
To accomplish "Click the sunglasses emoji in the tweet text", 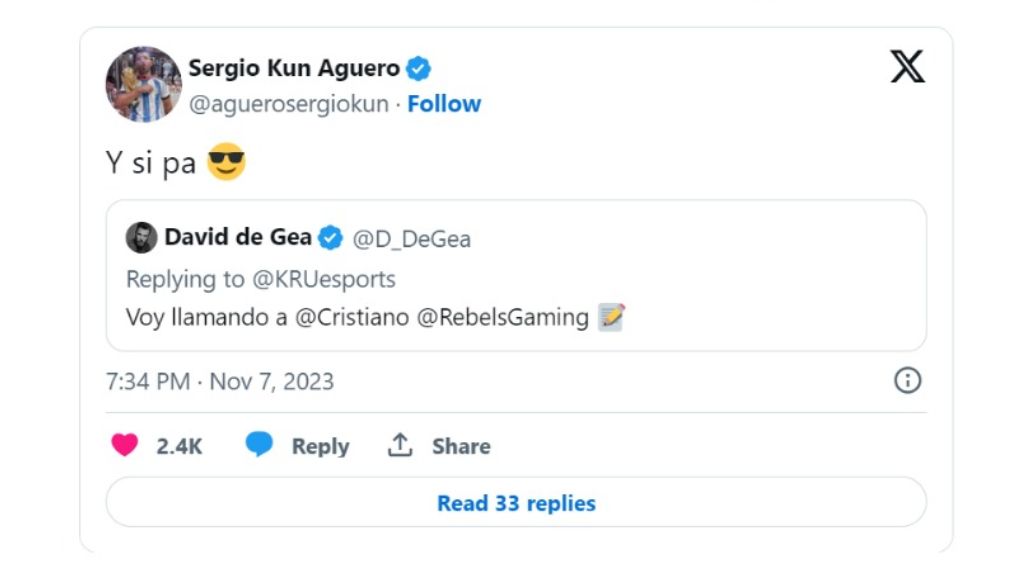I will 228,161.
